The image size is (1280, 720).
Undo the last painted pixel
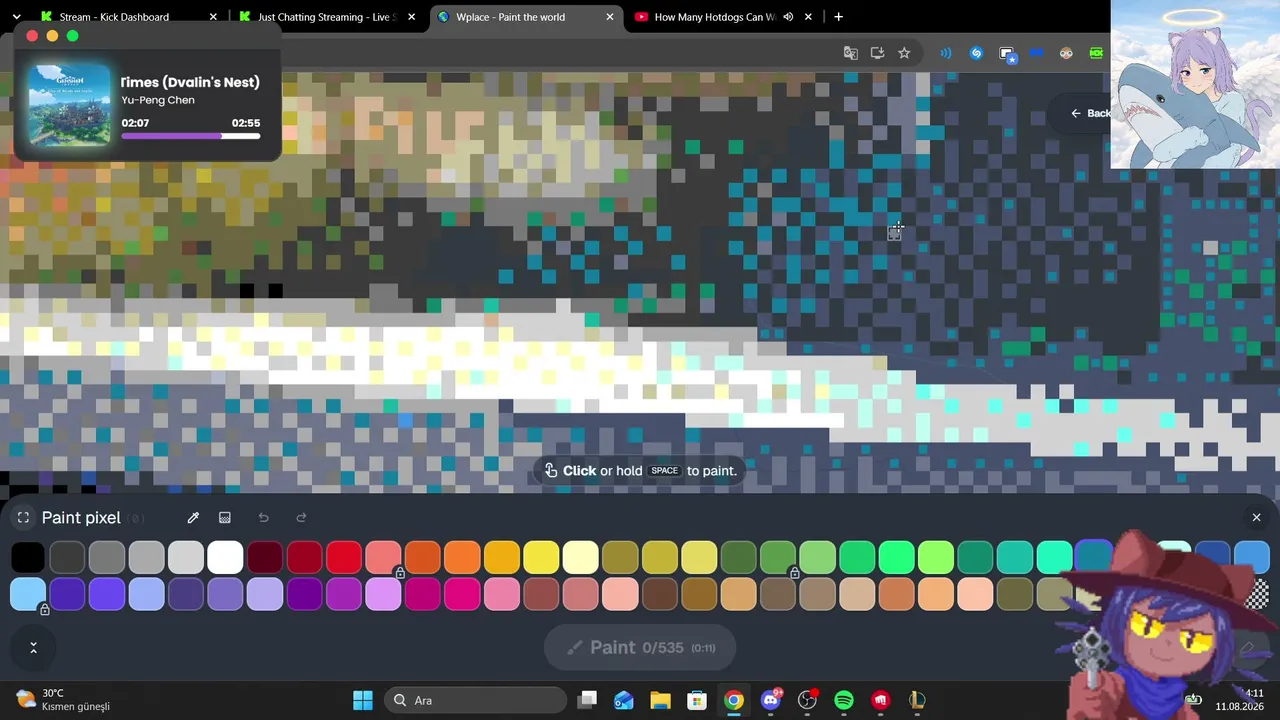pos(263,517)
